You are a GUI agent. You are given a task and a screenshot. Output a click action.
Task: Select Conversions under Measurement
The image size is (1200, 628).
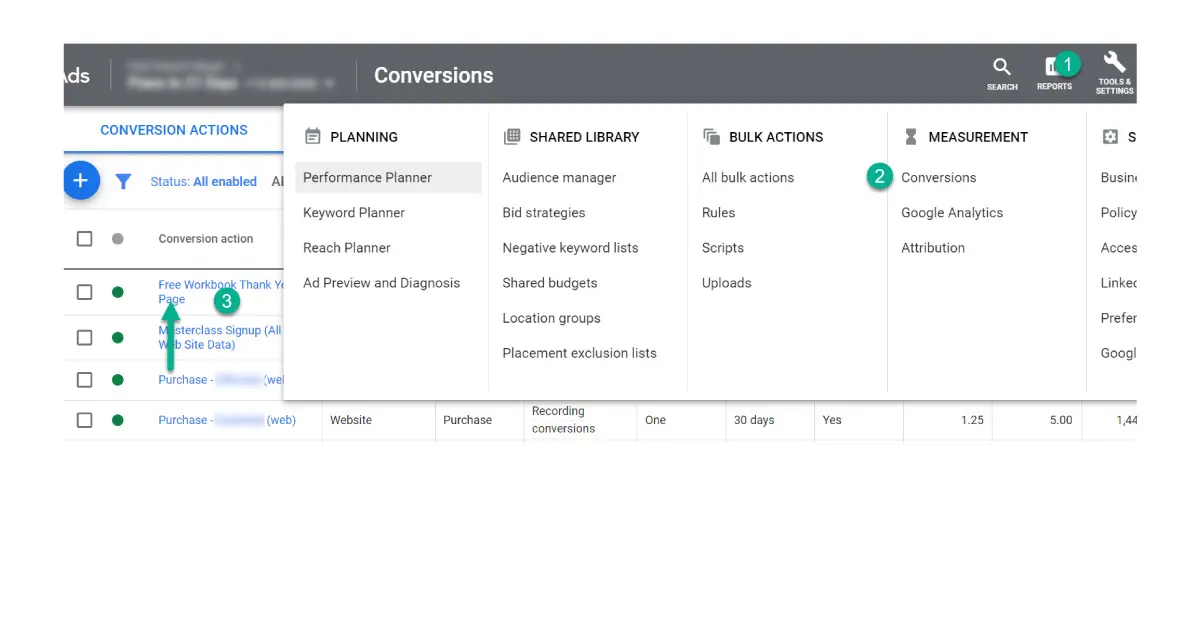coord(938,178)
